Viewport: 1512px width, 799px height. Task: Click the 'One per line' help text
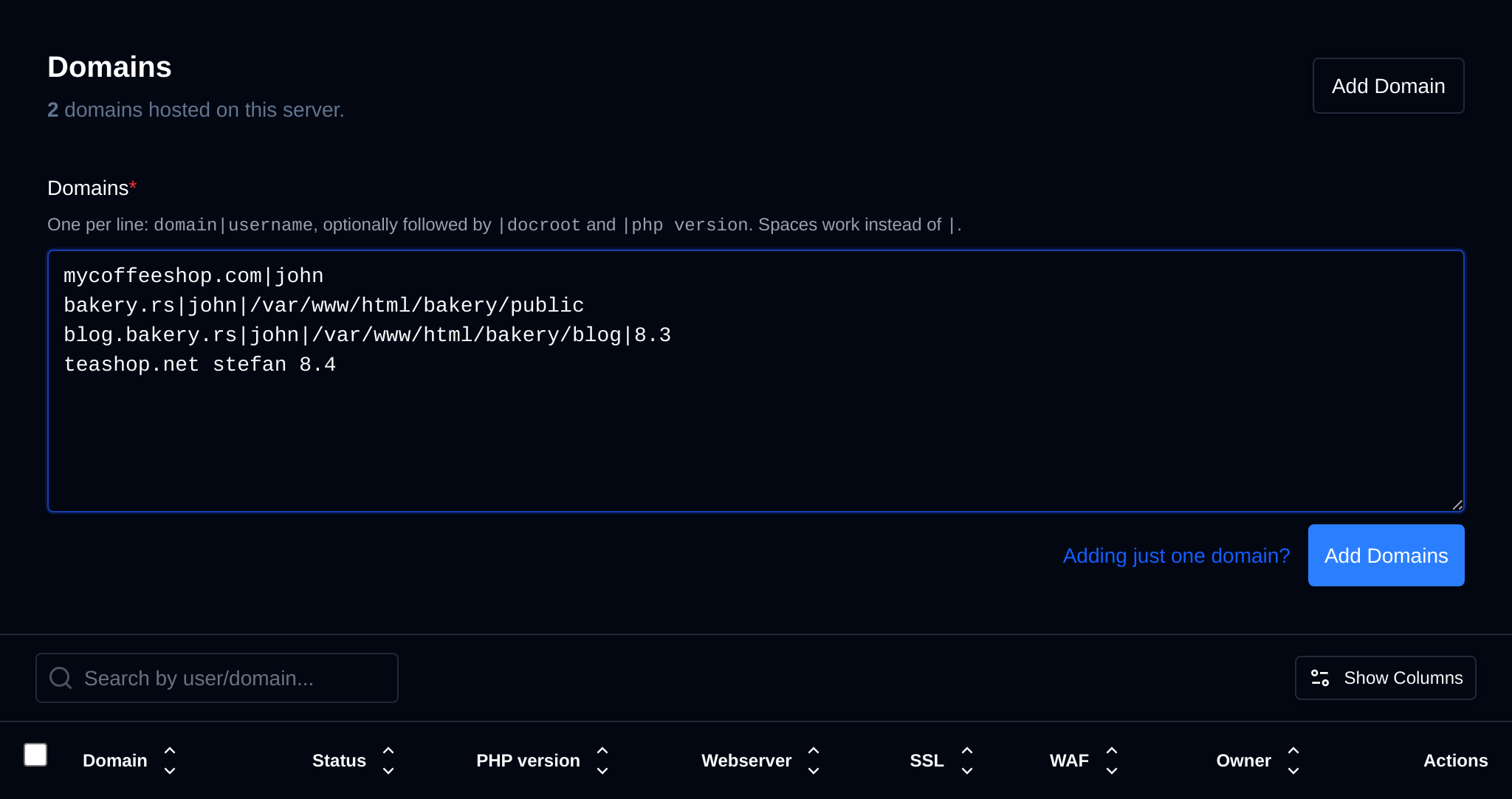pos(504,224)
